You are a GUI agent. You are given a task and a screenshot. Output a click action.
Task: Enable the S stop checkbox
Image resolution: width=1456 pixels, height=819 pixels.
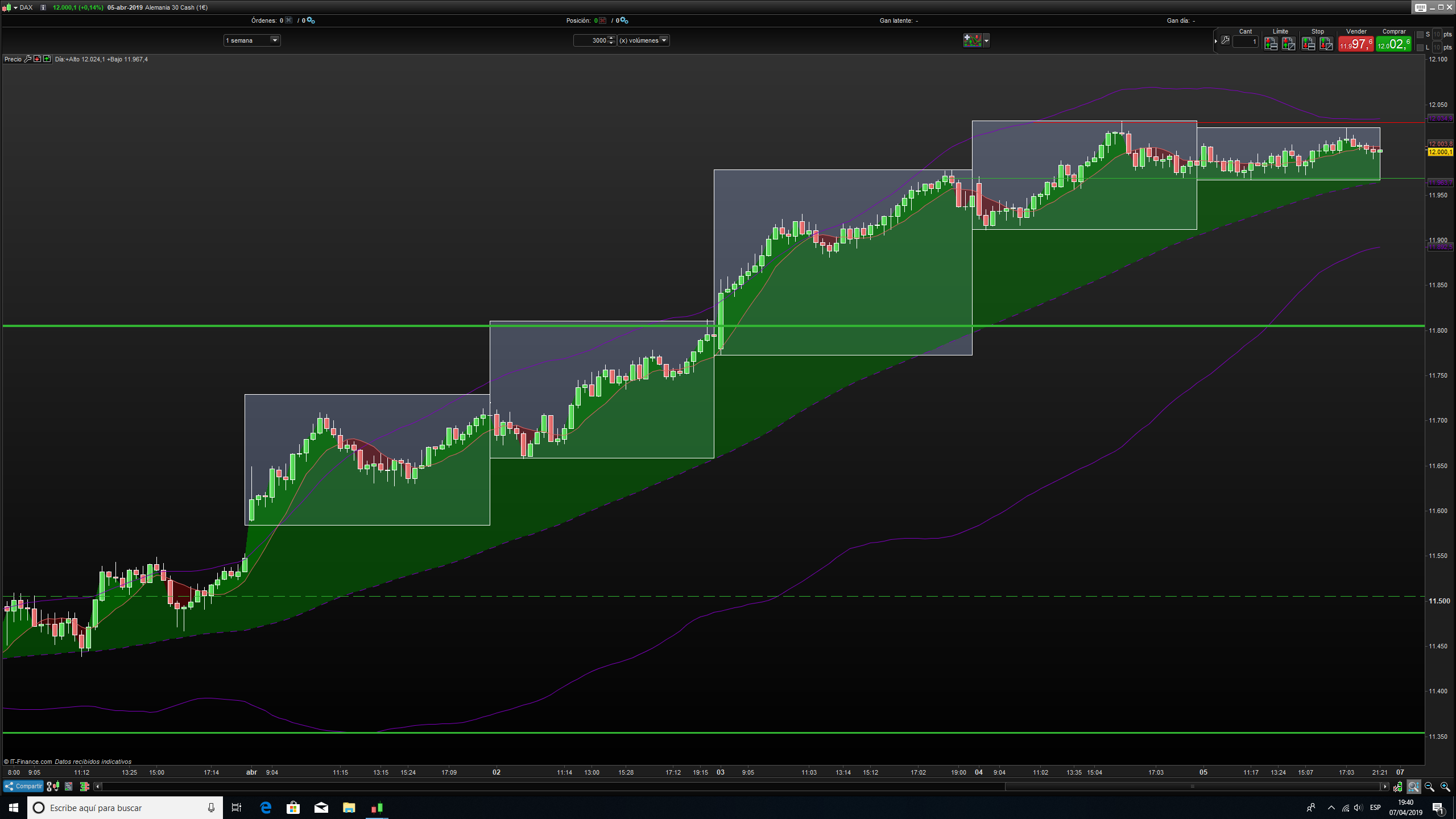[1420, 35]
